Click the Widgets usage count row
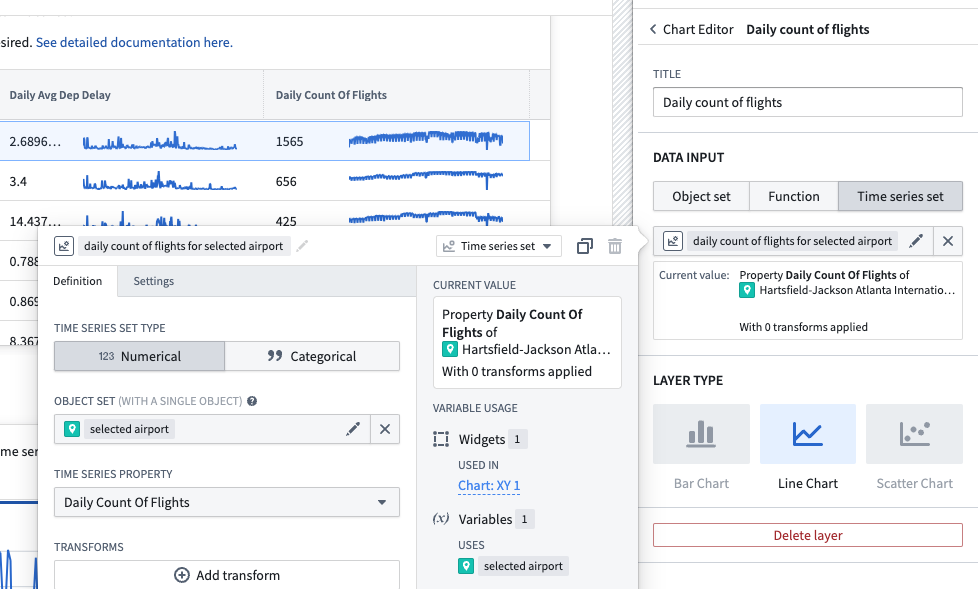 (481, 439)
